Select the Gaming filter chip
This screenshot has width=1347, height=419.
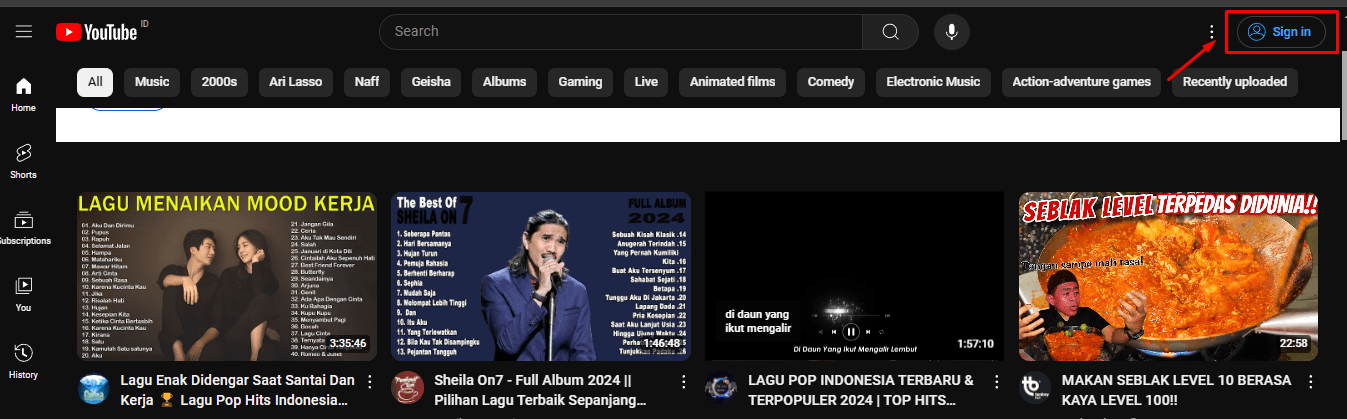click(580, 82)
